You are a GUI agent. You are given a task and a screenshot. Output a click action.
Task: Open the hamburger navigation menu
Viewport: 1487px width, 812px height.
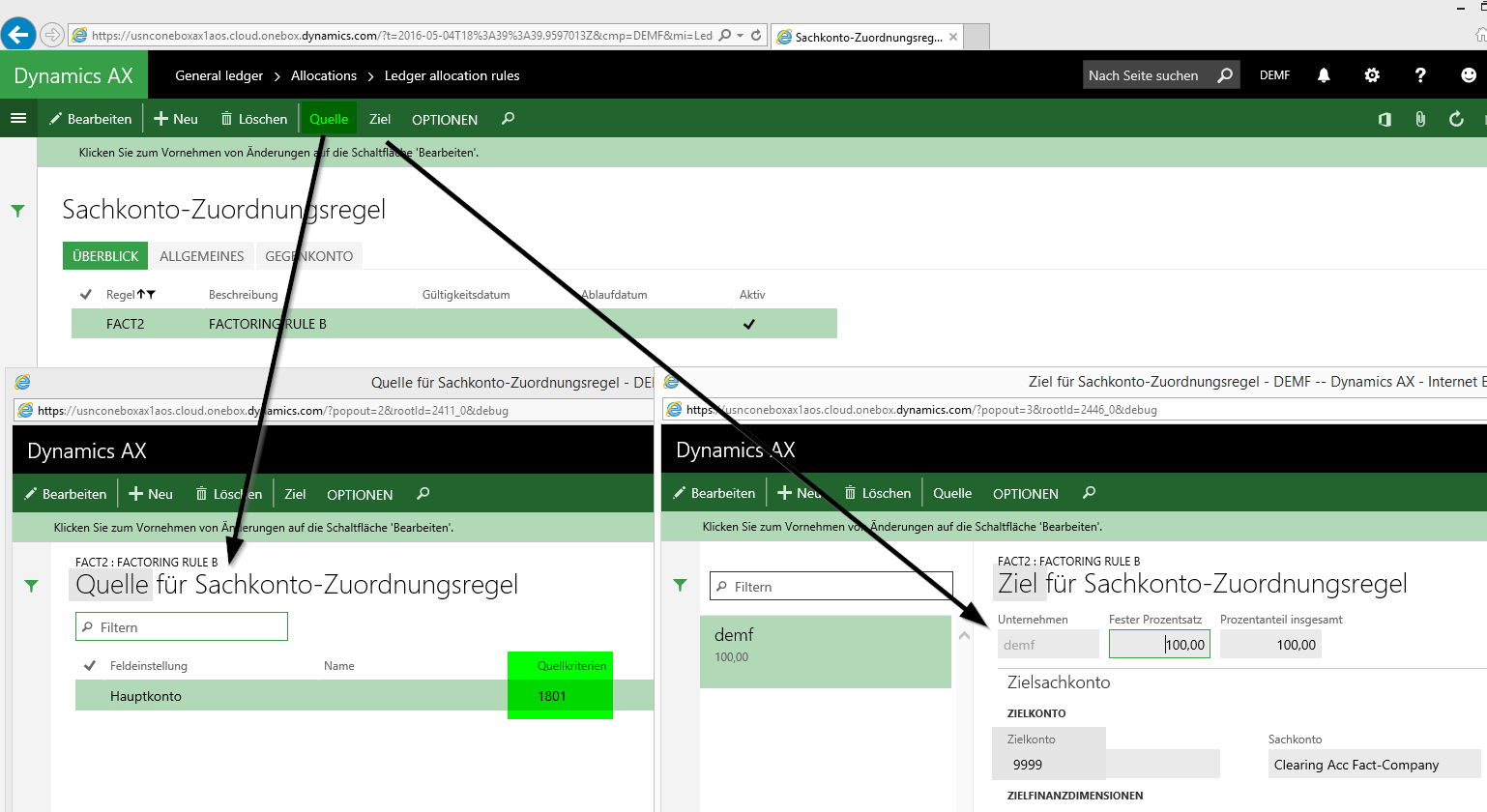tap(18, 119)
